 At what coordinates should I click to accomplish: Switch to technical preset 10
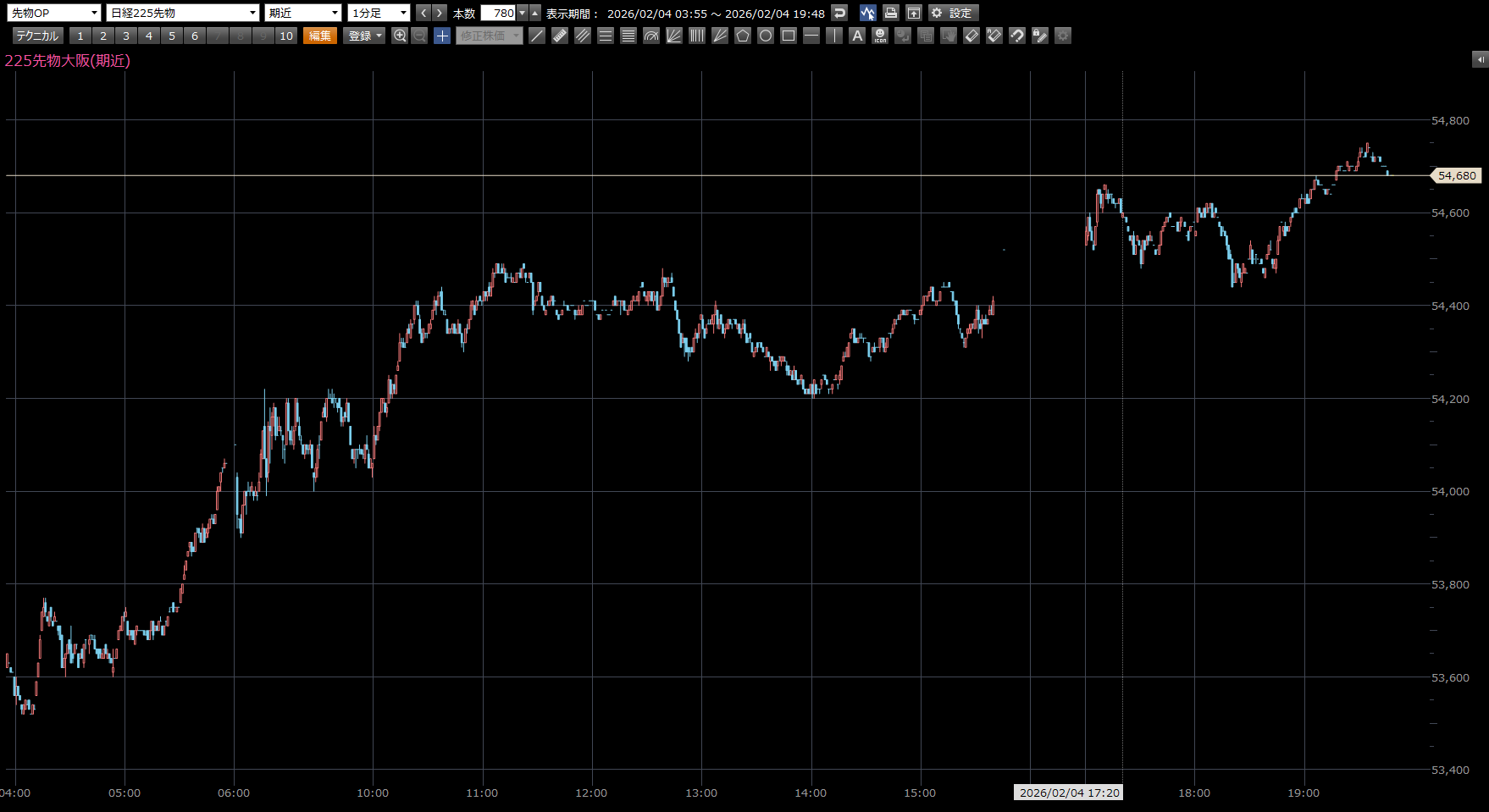pyautogui.click(x=286, y=36)
